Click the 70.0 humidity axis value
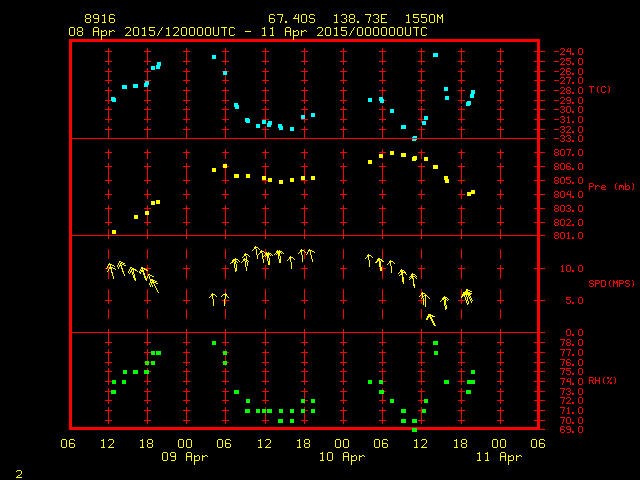 click(571, 420)
